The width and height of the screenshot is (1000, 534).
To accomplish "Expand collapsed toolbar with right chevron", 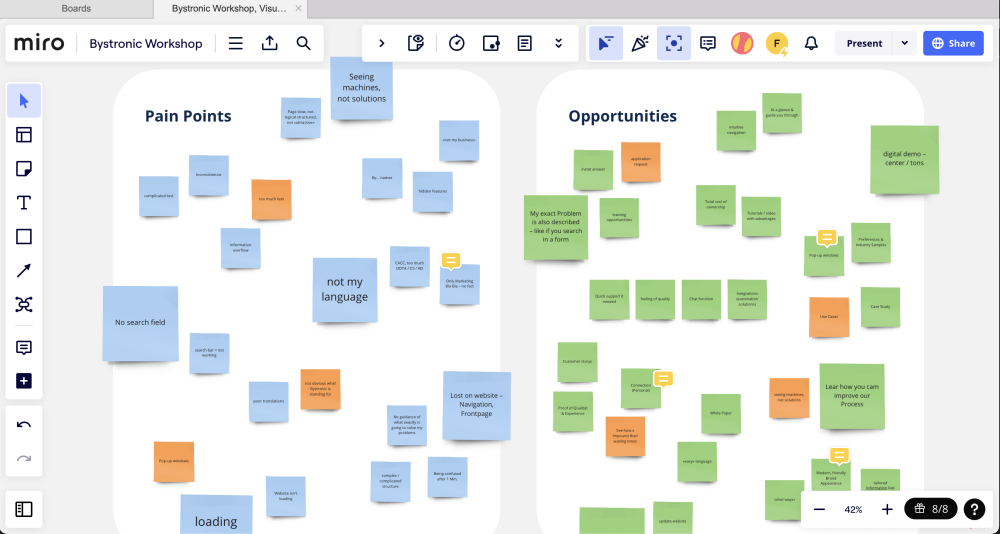I will (382, 44).
